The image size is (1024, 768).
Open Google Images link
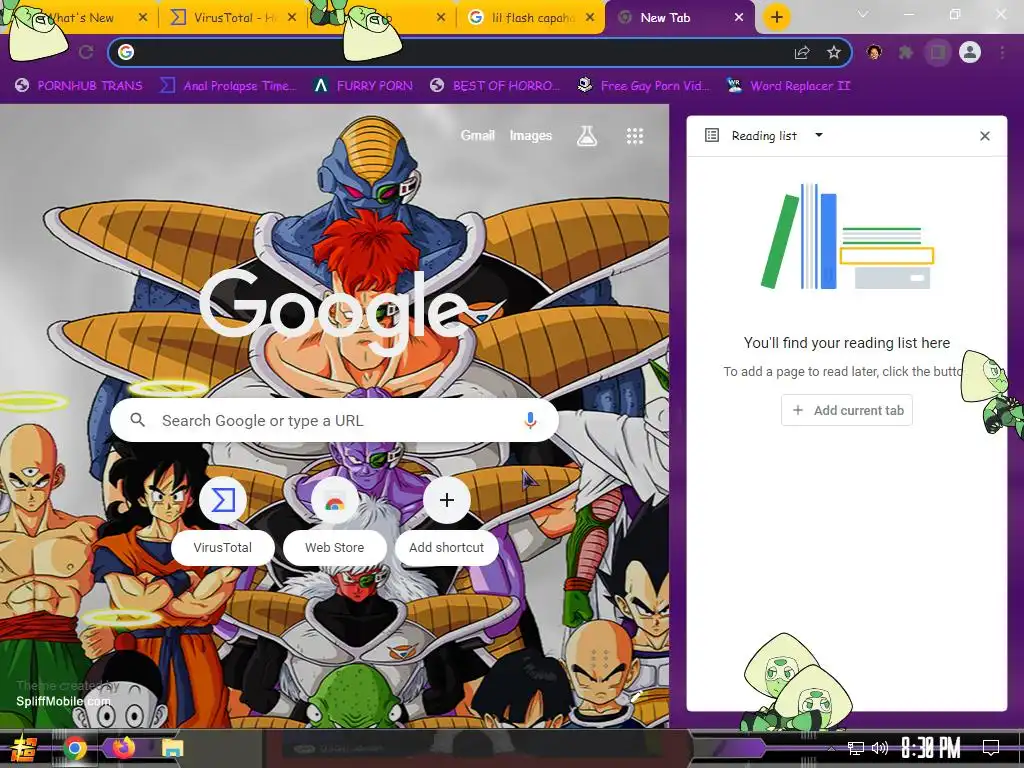pyautogui.click(x=530, y=135)
